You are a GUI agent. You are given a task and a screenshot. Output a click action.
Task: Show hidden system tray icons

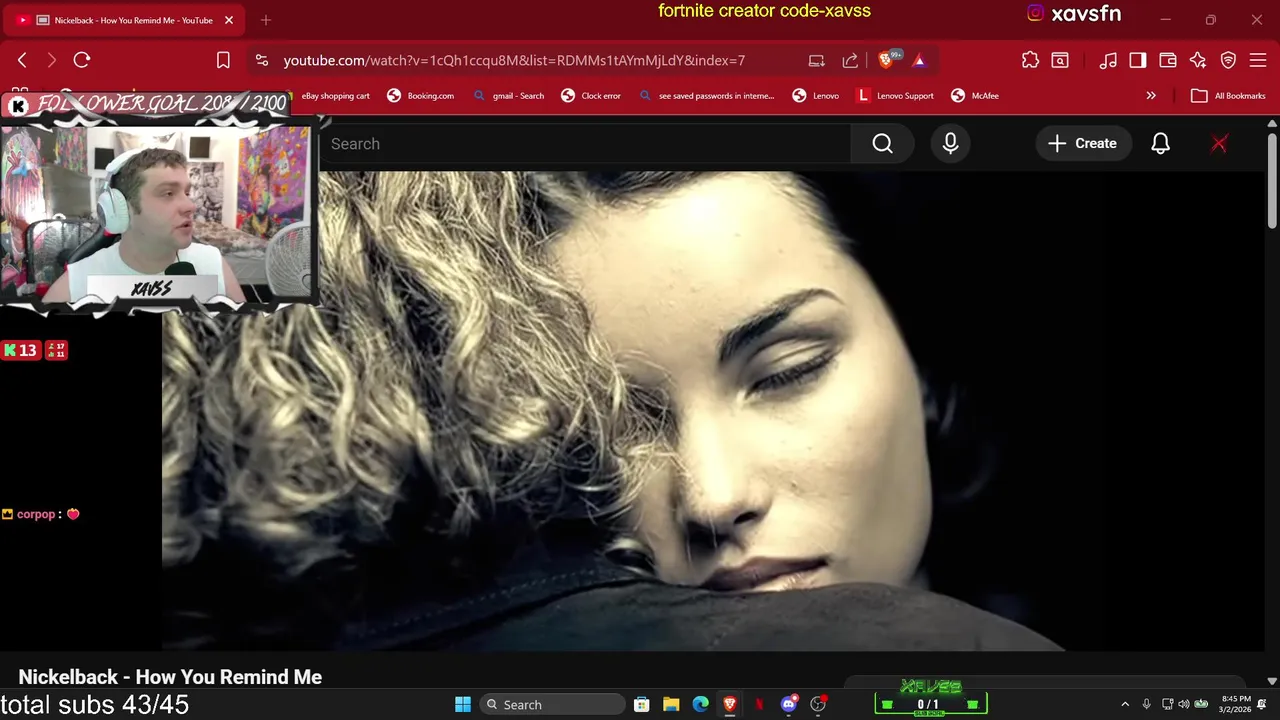click(1125, 705)
